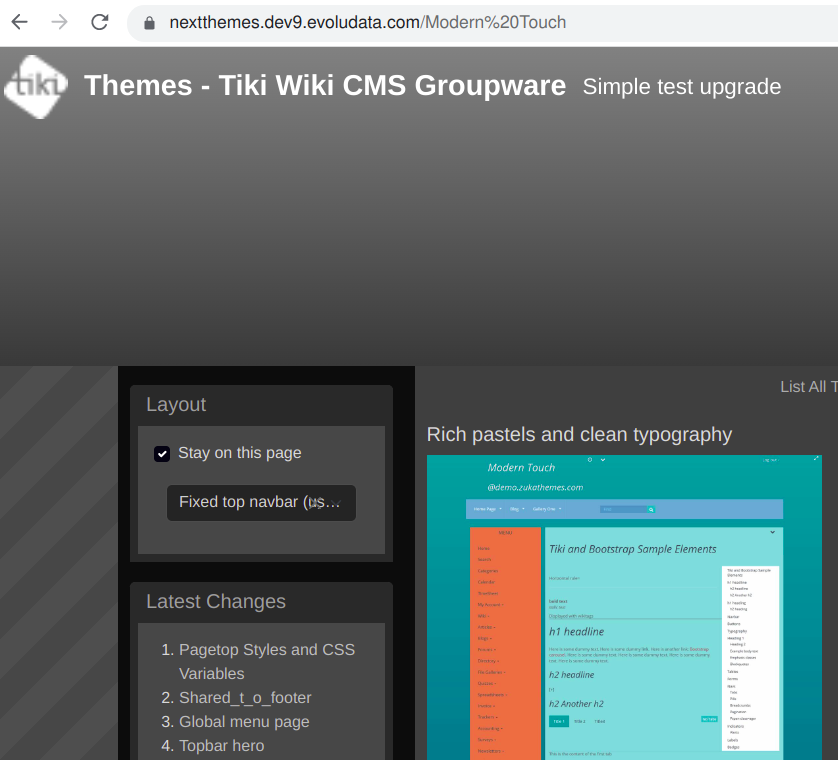Click the Latest Changes module heading

tap(216, 601)
